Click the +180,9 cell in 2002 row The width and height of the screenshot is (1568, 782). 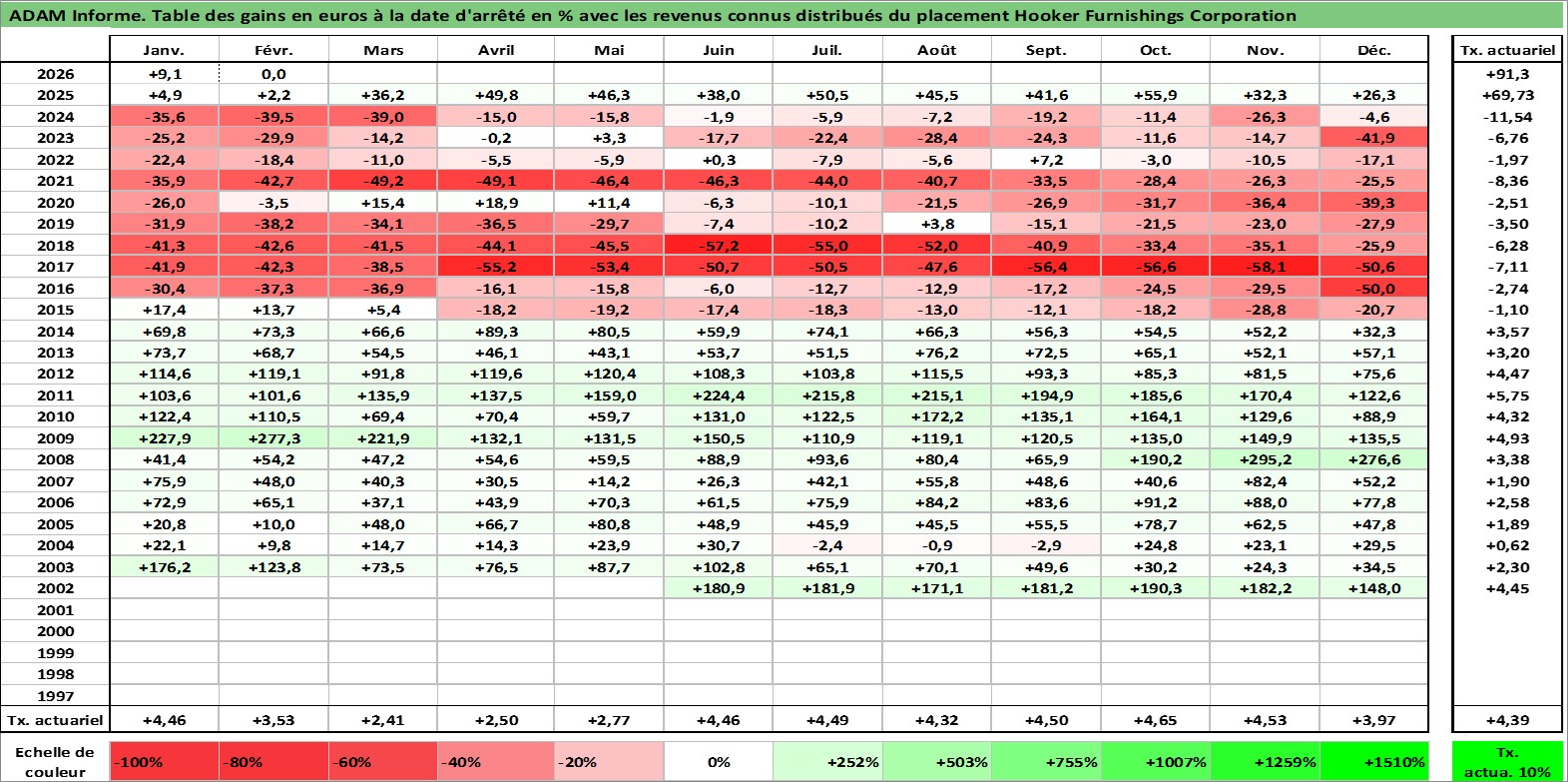(719, 588)
